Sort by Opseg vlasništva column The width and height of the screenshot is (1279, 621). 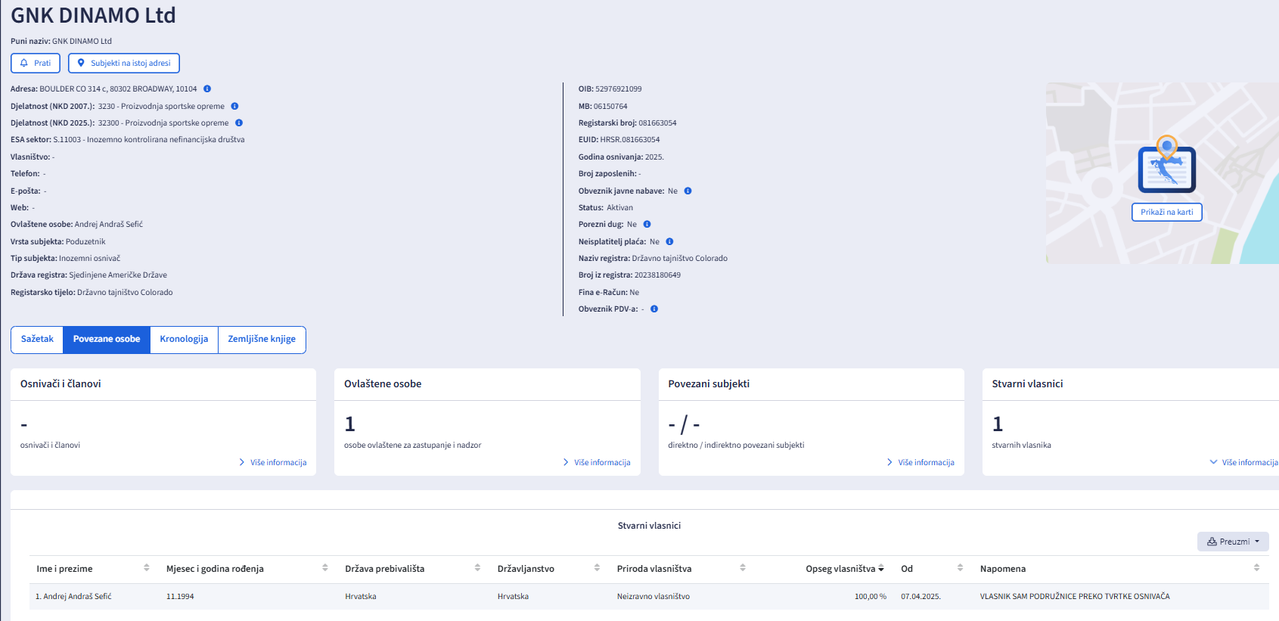click(x=824, y=569)
